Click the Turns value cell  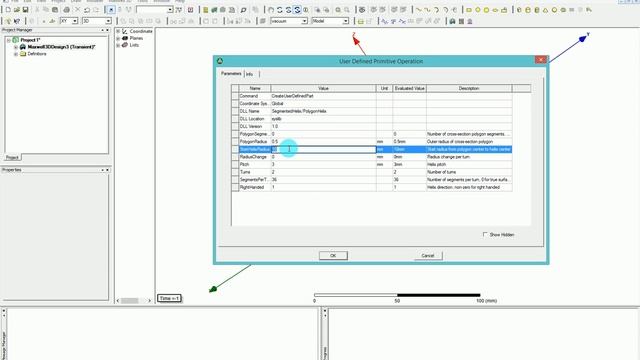point(323,172)
